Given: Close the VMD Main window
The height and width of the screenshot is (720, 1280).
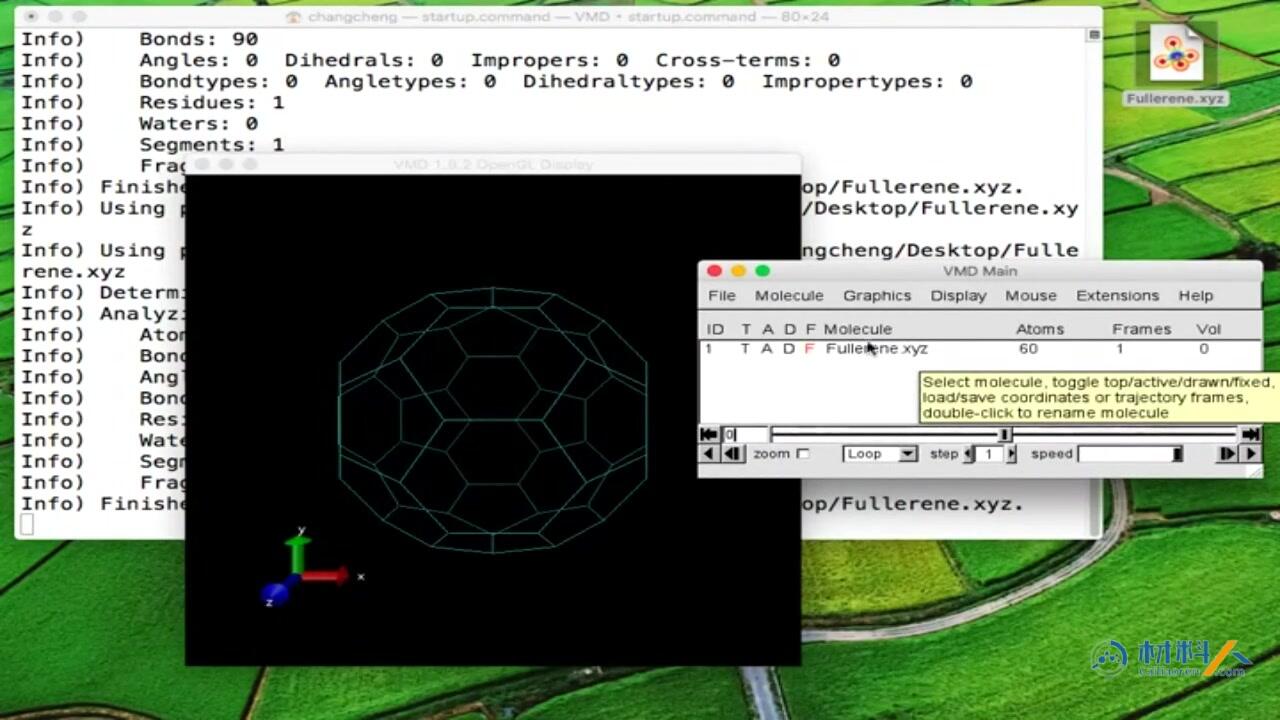Looking at the screenshot, I should click(714, 271).
